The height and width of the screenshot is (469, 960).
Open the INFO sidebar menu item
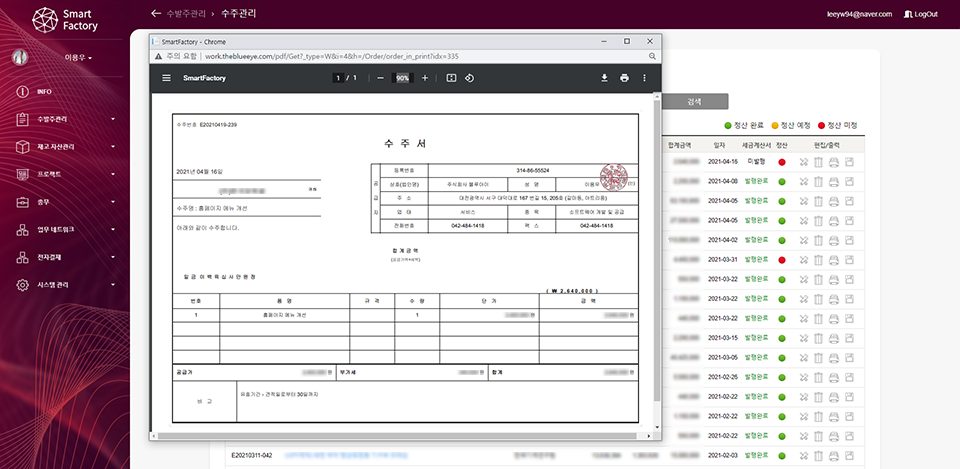tap(45, 92)
